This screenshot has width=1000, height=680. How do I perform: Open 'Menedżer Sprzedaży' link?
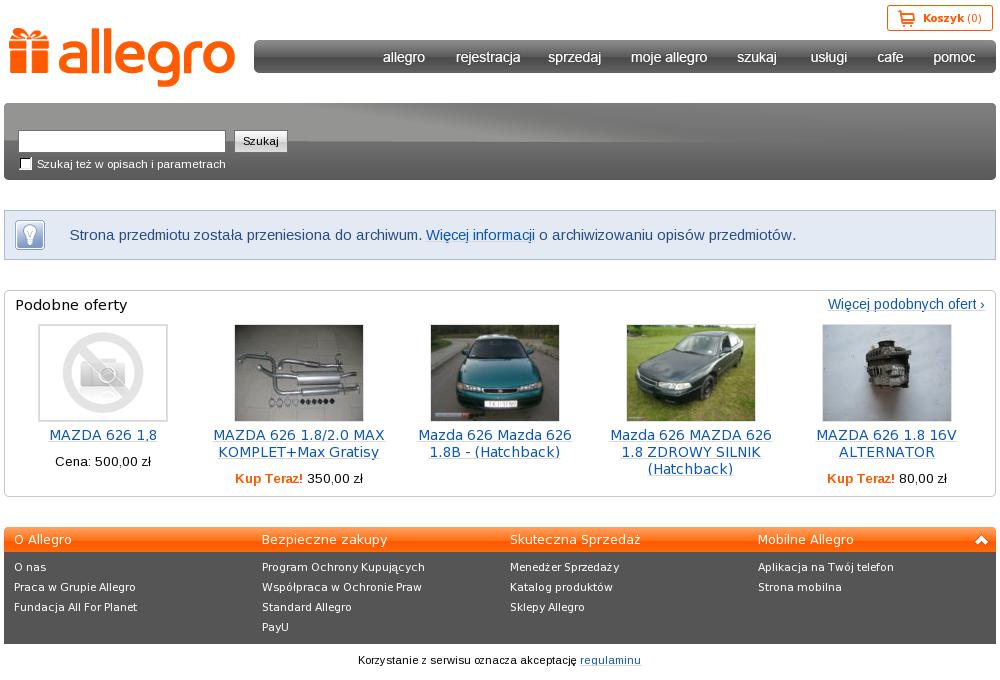coord(564,567)
